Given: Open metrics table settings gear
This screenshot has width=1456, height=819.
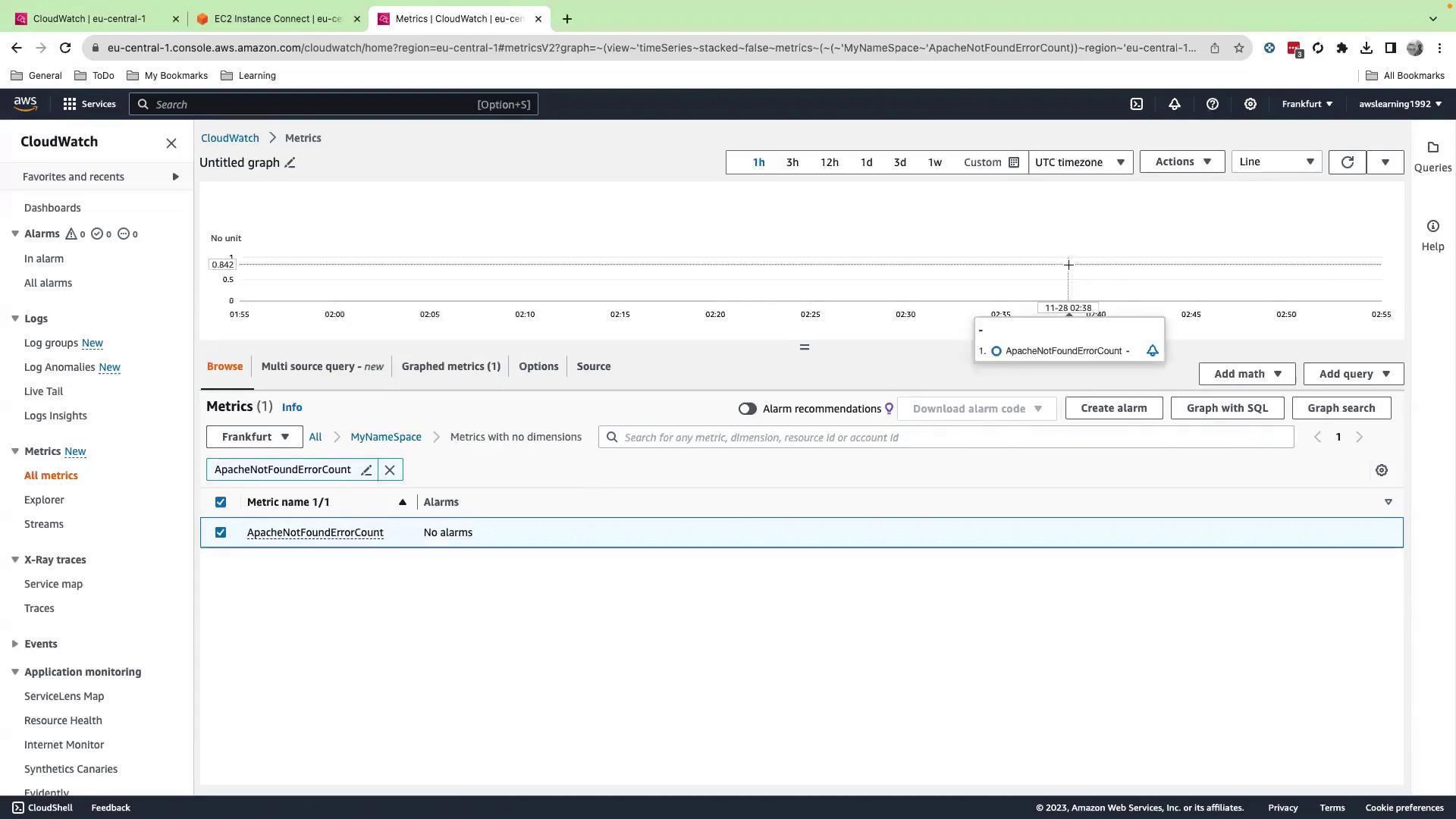Looking at the screenshot, I should (1382, 470).
